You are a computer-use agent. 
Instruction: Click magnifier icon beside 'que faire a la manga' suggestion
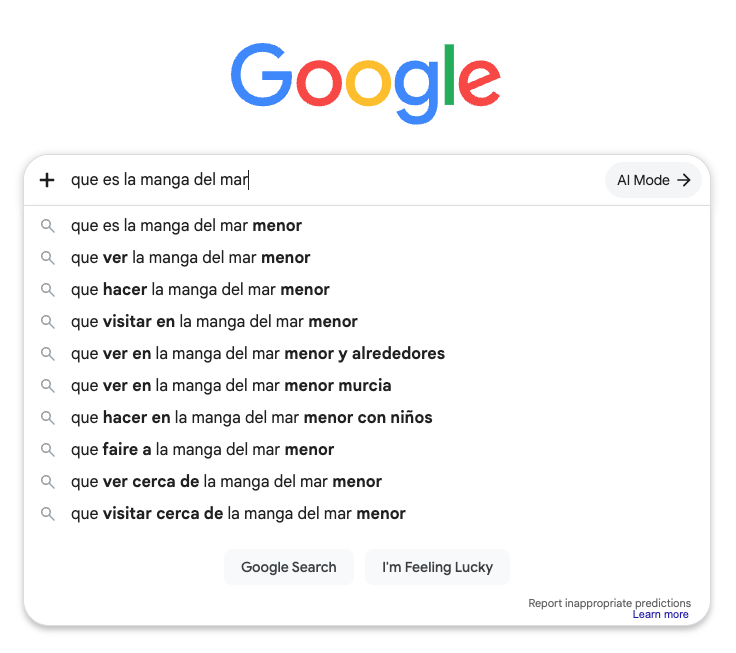click(x=47, y=450)
